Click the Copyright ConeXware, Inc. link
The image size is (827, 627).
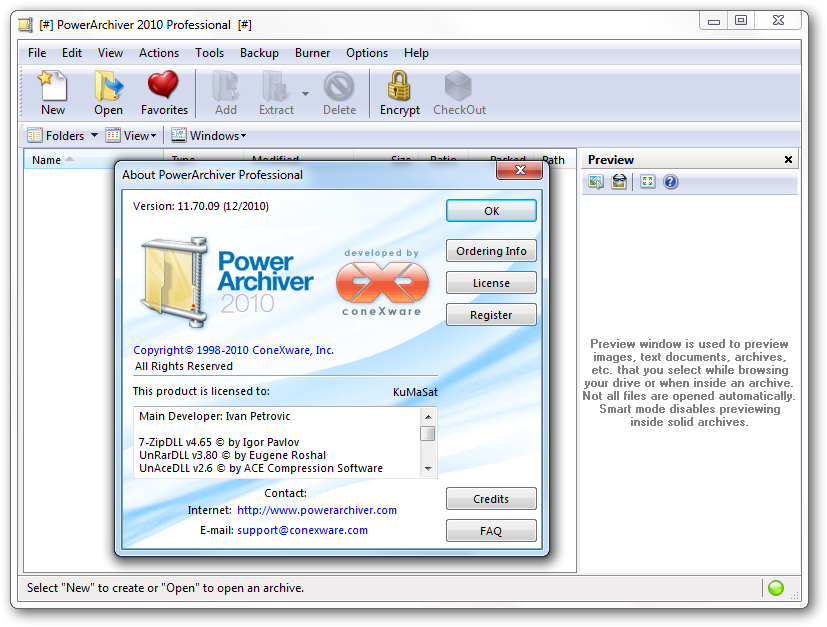pyautogui.click(x=233, y=350)
